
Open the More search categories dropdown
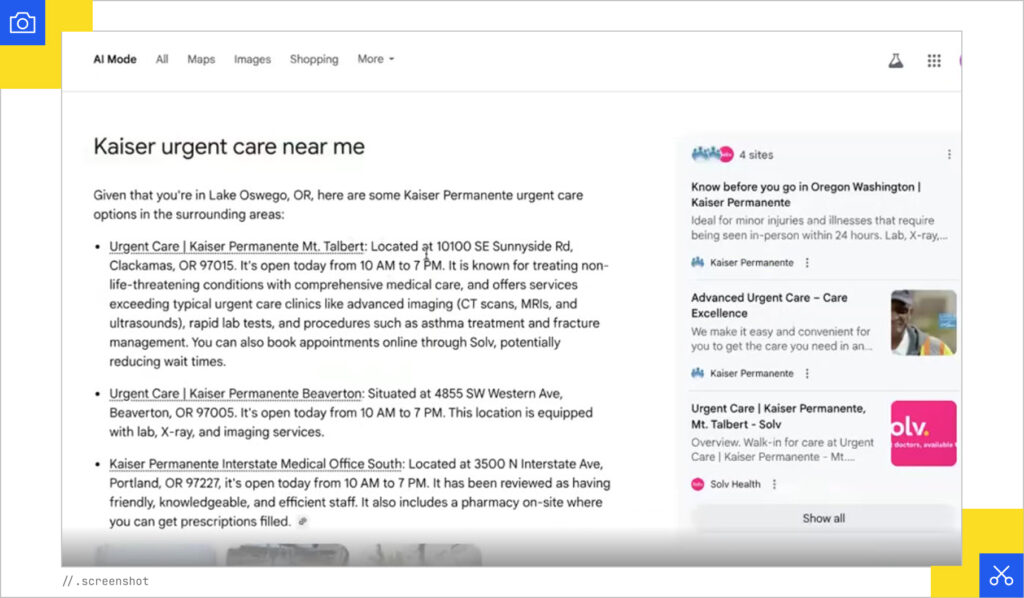pyautogui.click(x=375, y=59)
